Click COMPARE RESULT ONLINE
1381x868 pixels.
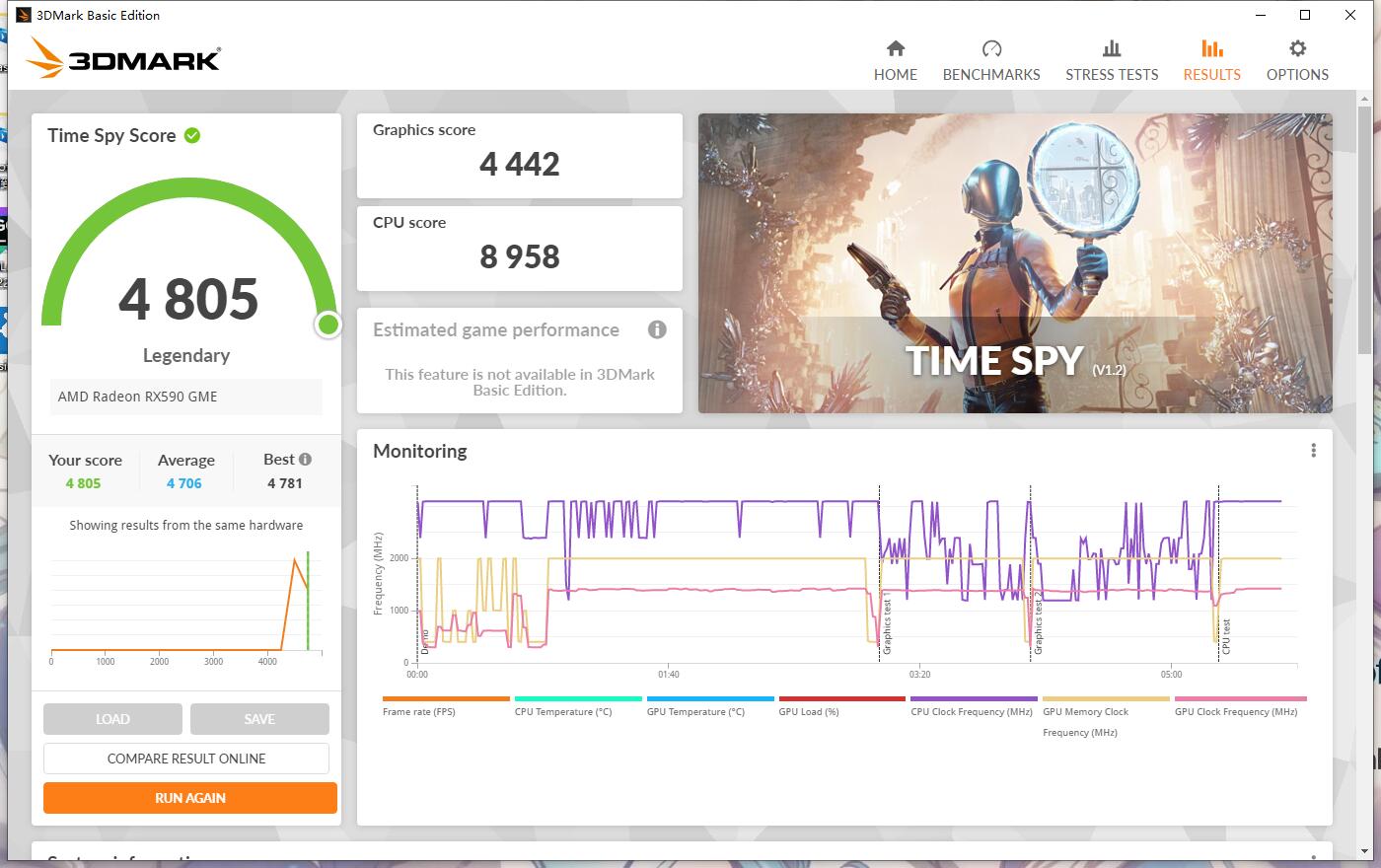tap(186, 759)
